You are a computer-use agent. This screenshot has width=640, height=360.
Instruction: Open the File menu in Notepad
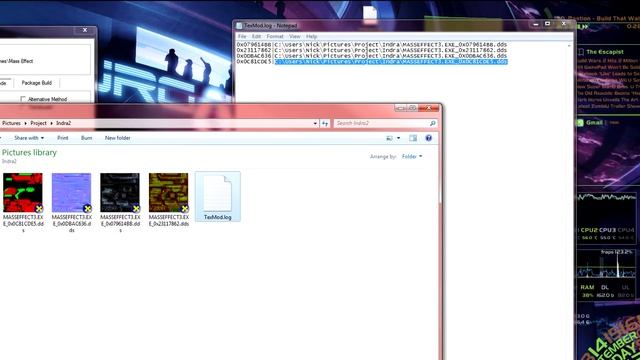(x=242, y=36)
